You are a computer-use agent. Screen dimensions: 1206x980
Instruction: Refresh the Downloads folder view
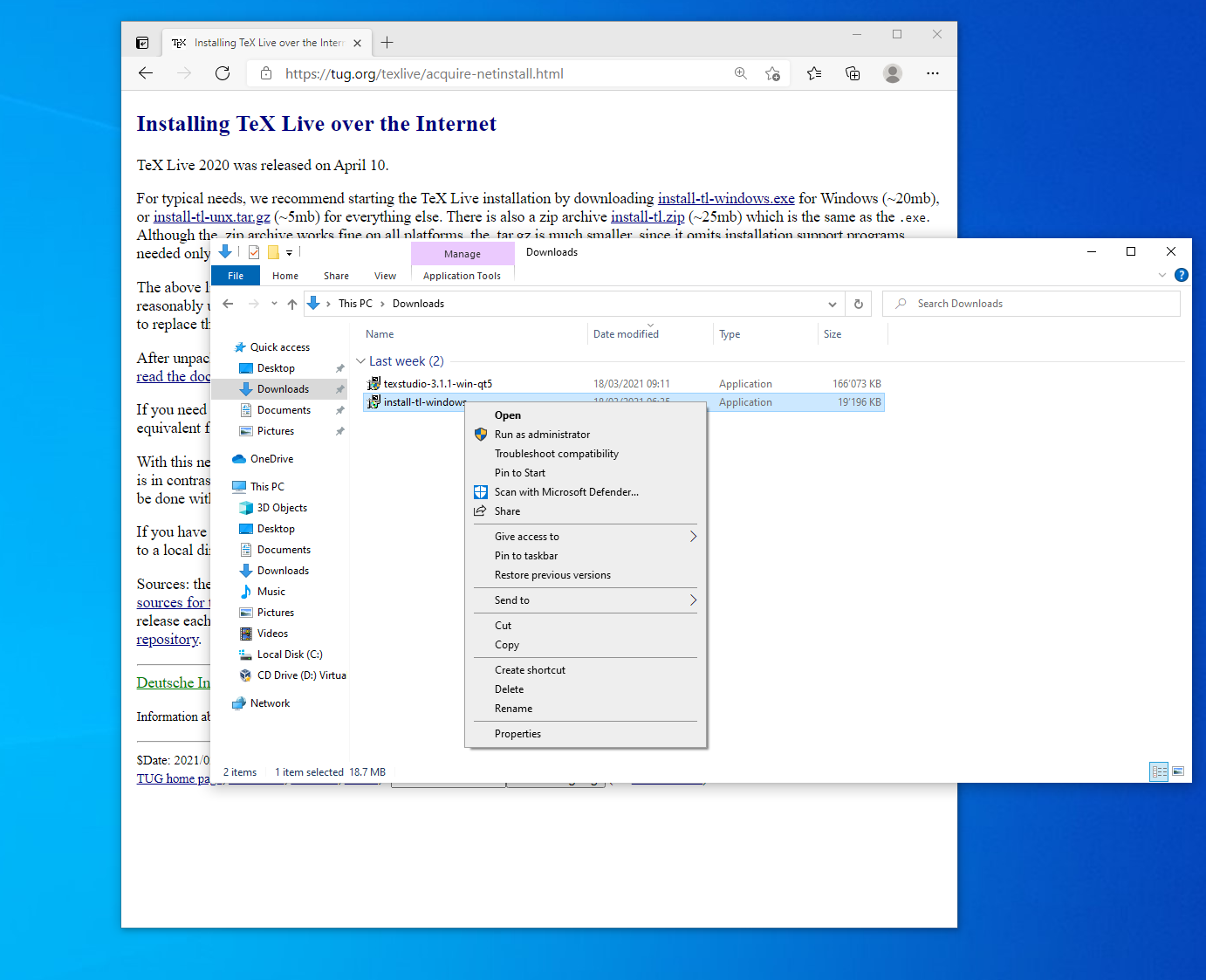(x=859, y=304)
